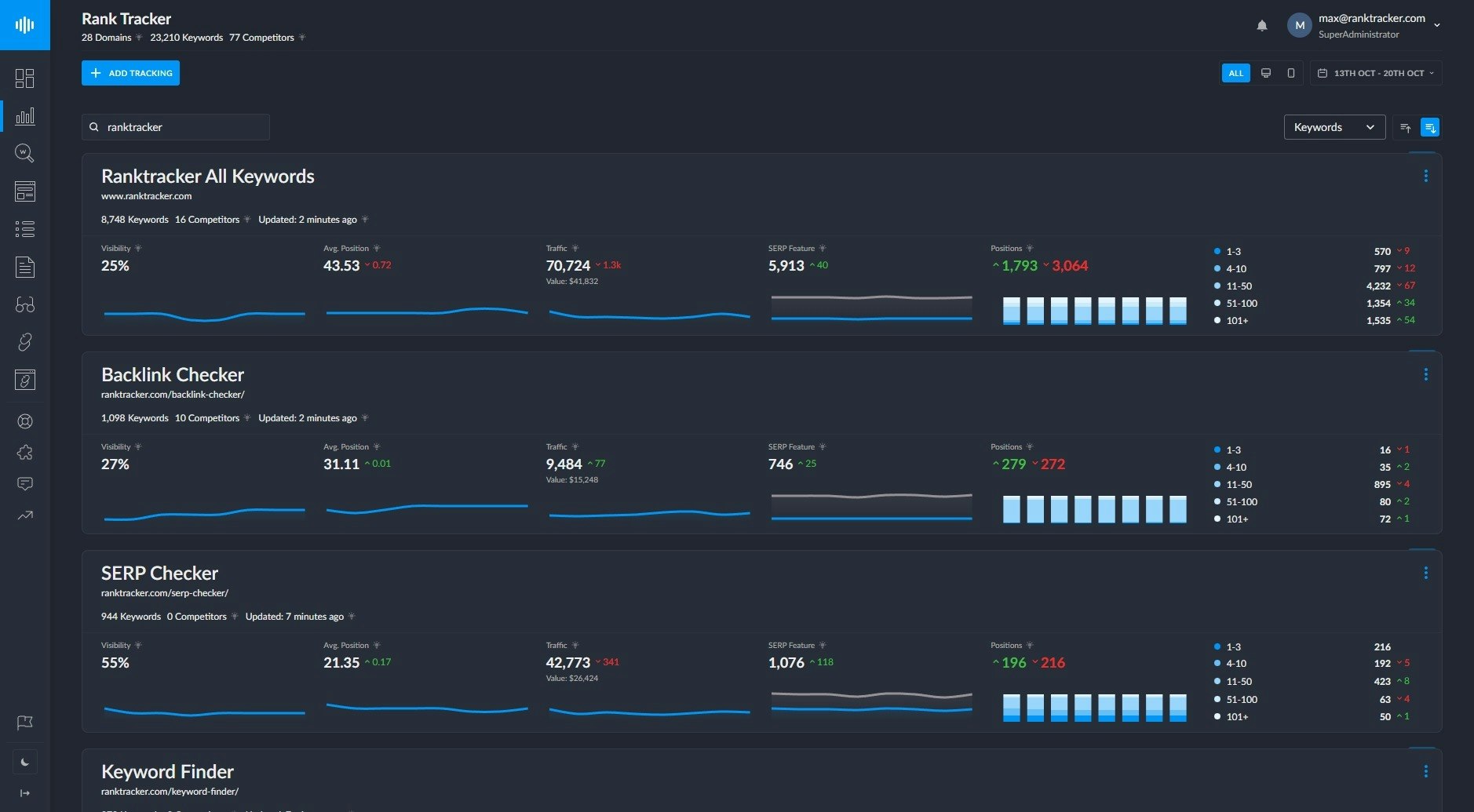Image resolution: width=1474 pixels, height=812 pixels.
Task: Click www.ranktracker.com URL
Action: [146, 196]
